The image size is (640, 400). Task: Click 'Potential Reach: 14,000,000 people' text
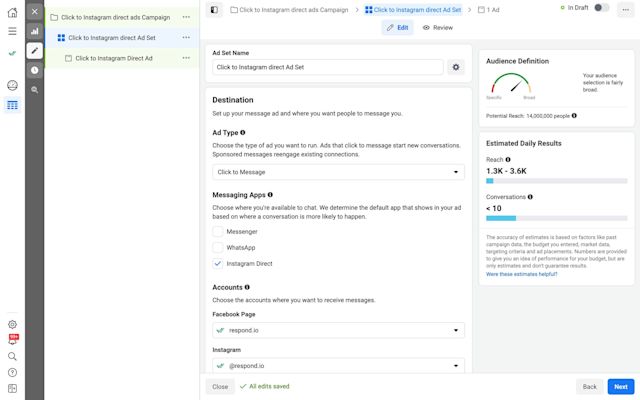527,116
